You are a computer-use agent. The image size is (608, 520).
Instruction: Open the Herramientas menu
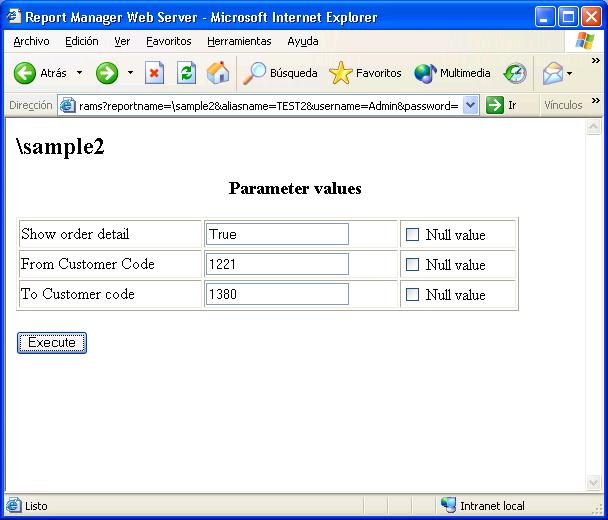(239, 41)
